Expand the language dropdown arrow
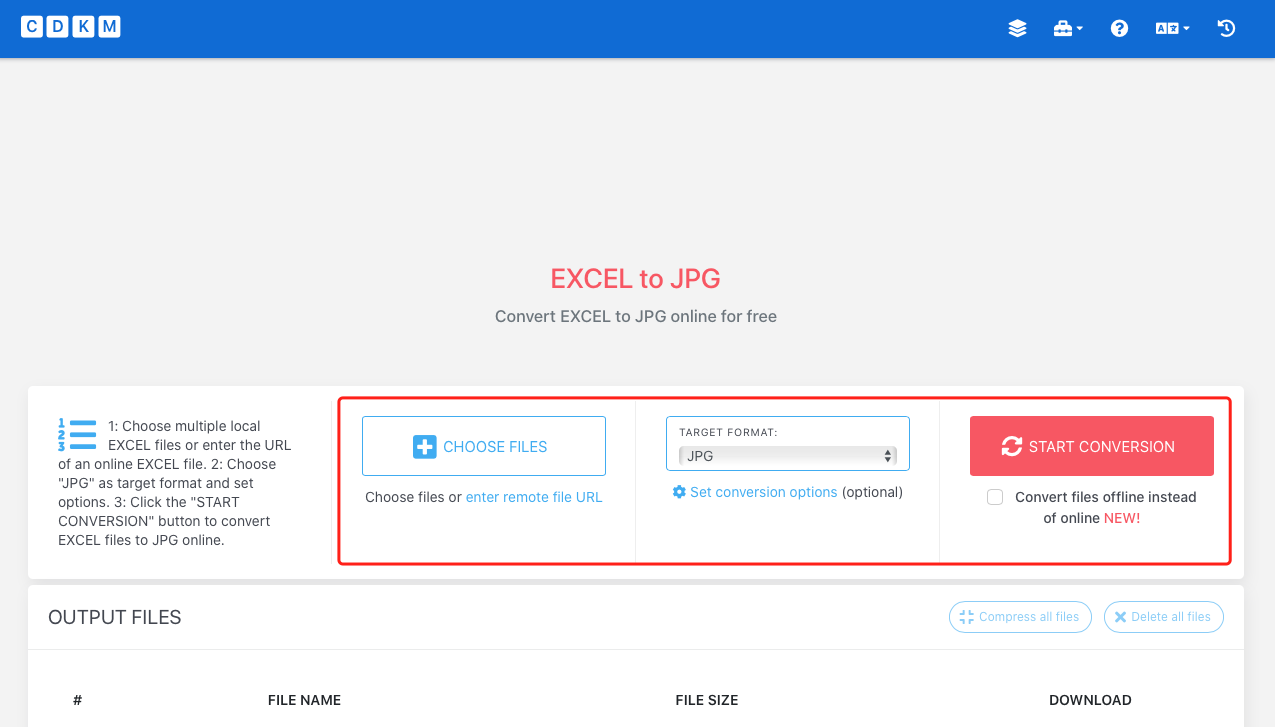This screenshot has height=727, width=1275. (x=1184, y=28)
